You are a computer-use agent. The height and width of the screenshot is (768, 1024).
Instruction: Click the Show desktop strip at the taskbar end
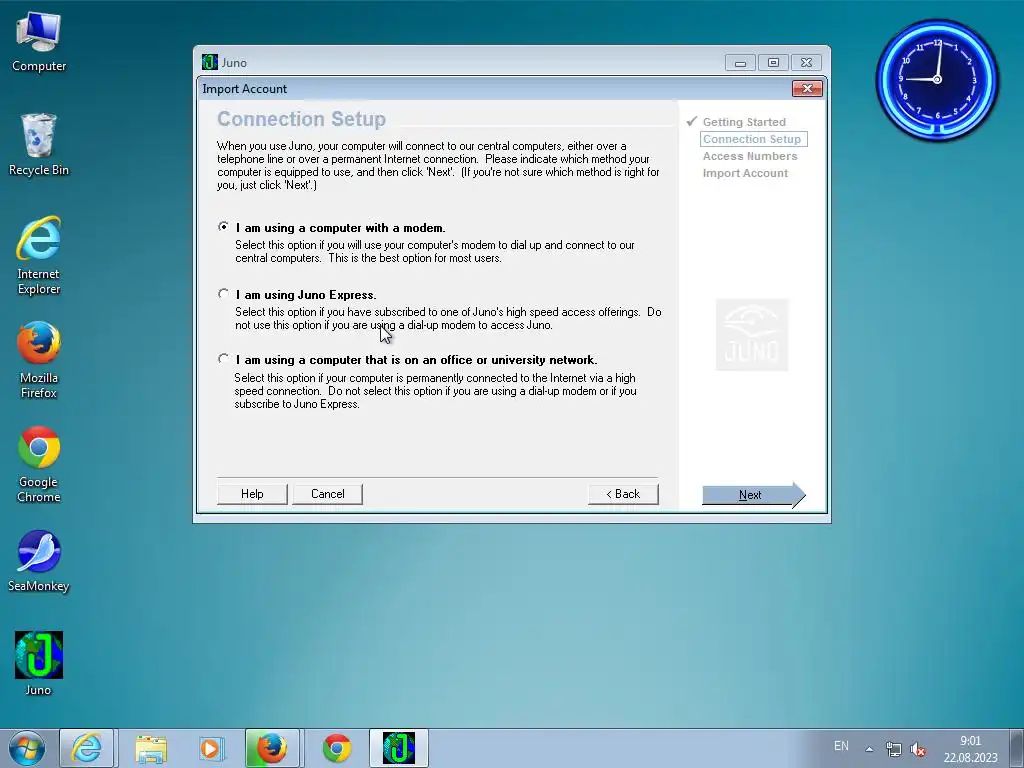(x=1017, y=748)
